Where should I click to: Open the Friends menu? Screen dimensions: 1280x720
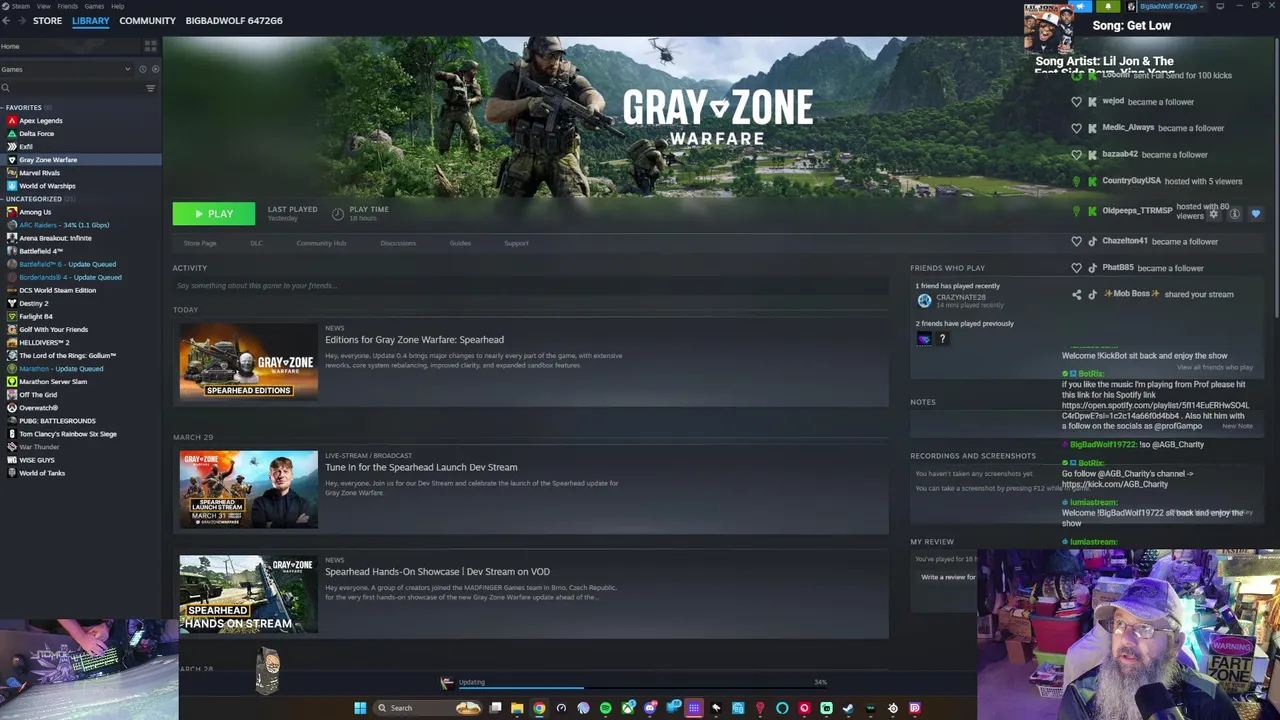coord(68,6)
